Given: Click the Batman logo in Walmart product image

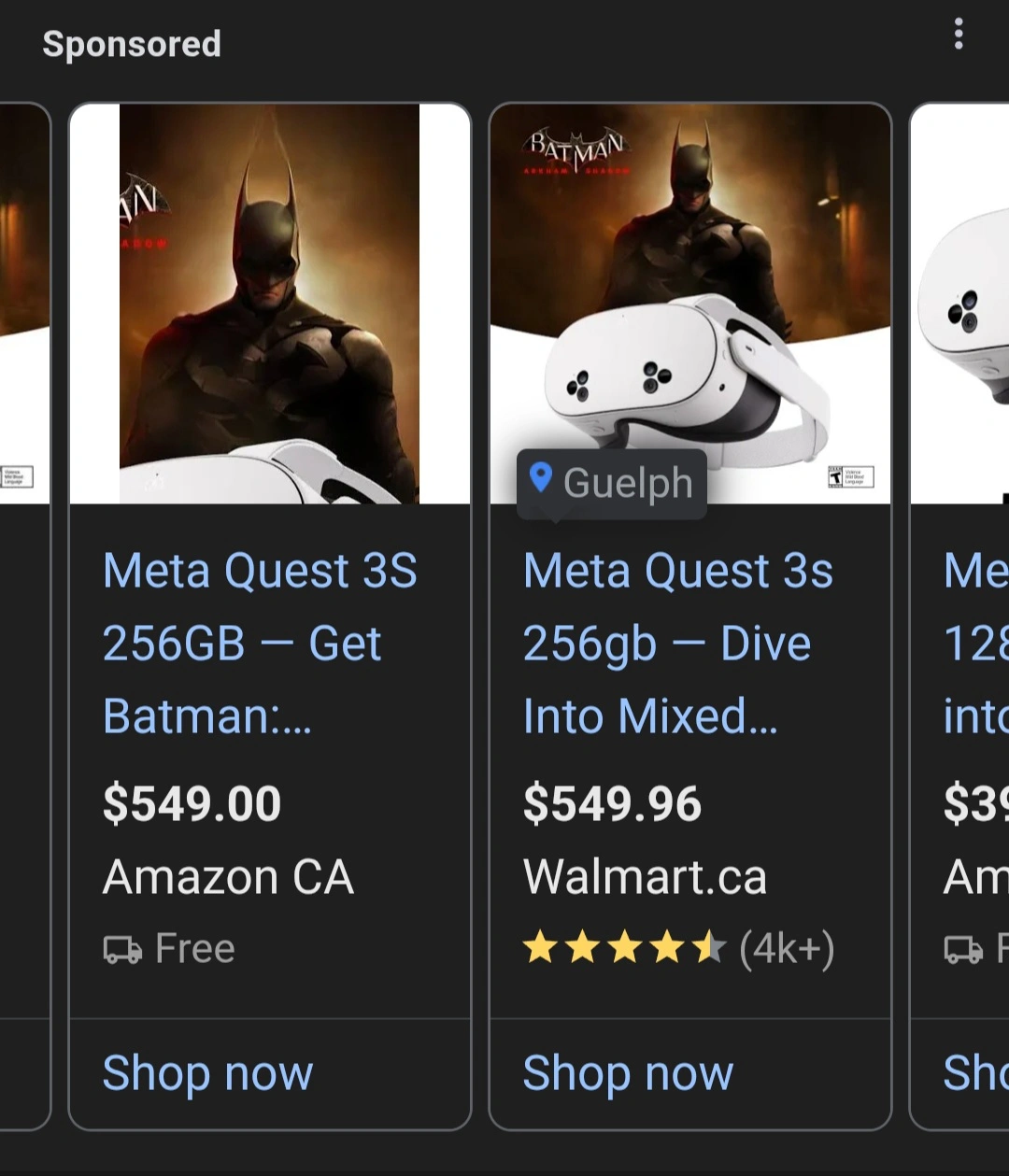Looking at the screenshot, I should 576,150.
